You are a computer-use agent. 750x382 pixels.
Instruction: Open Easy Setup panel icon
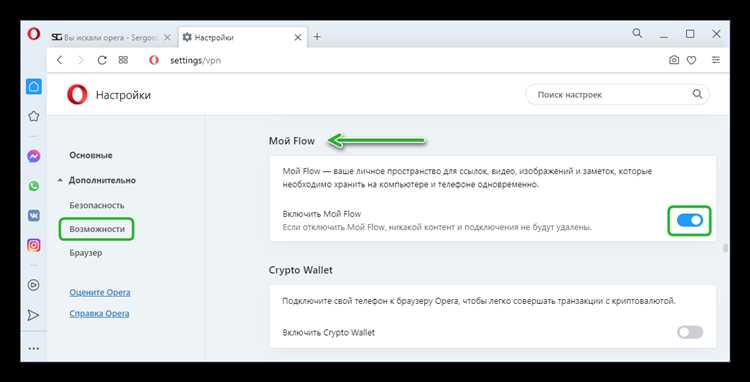(716, 60)
